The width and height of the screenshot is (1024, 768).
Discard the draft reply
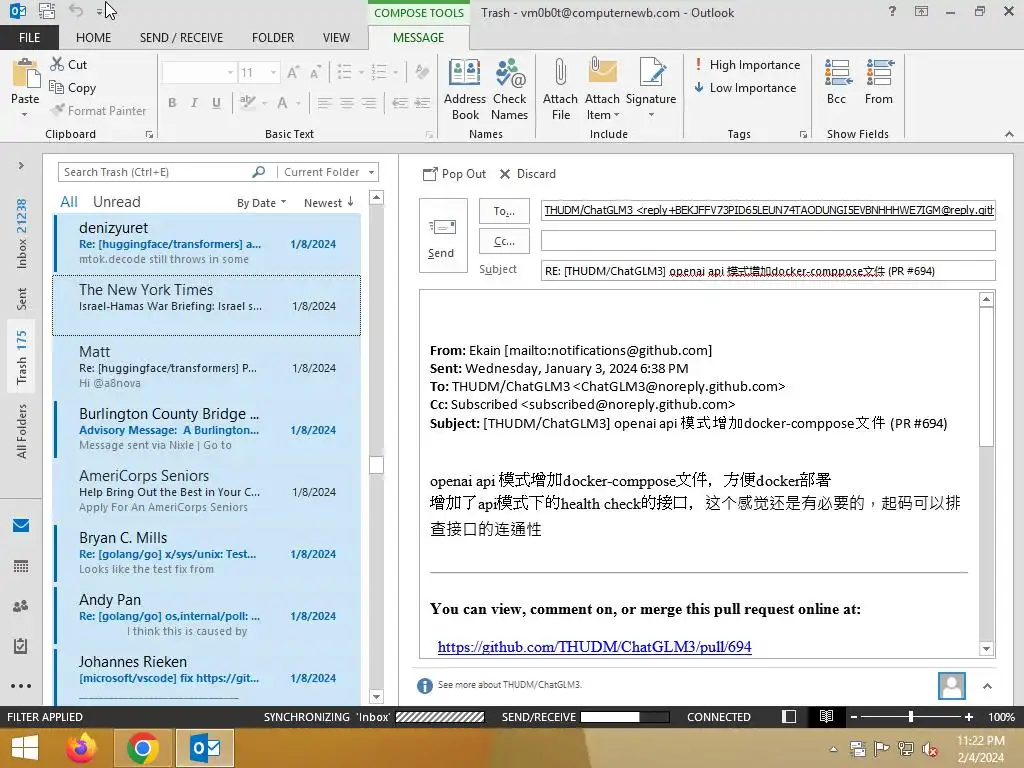[x=528, y=174]
